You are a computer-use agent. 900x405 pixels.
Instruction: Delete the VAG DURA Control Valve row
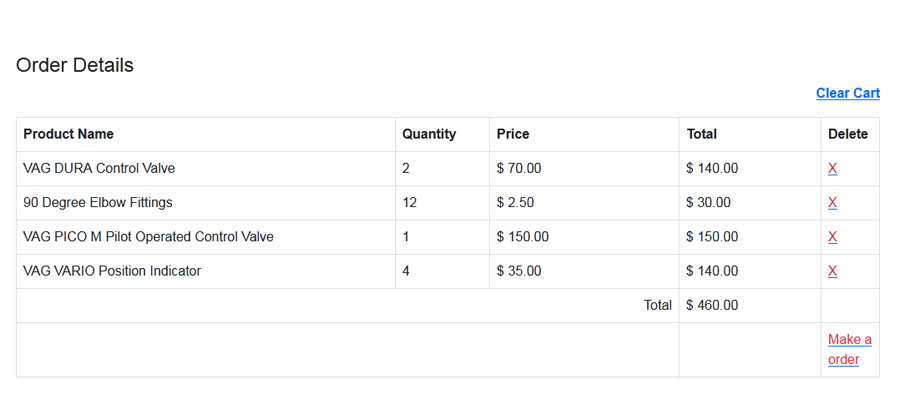click(832, 169)
